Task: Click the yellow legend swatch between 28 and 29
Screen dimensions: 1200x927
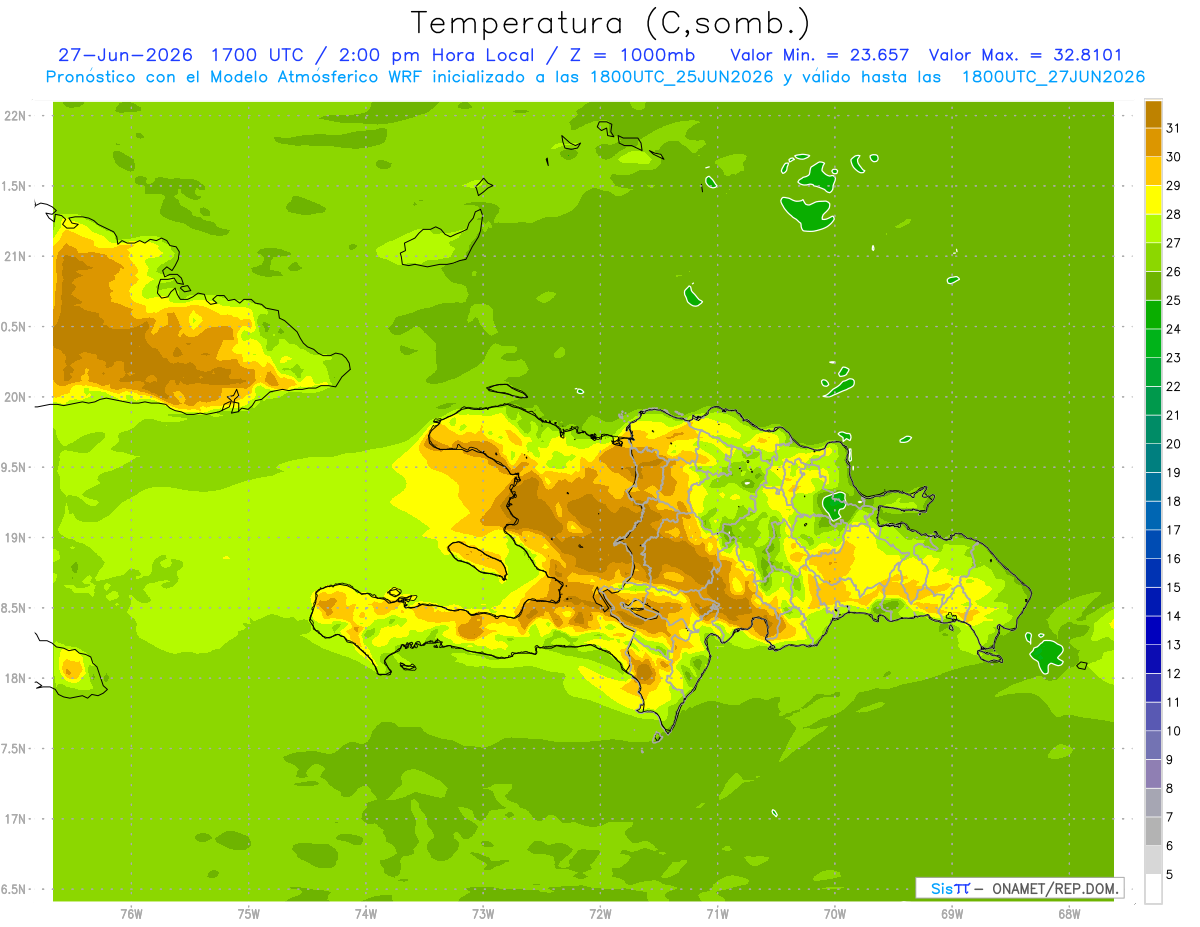Action: (1153, 199)
